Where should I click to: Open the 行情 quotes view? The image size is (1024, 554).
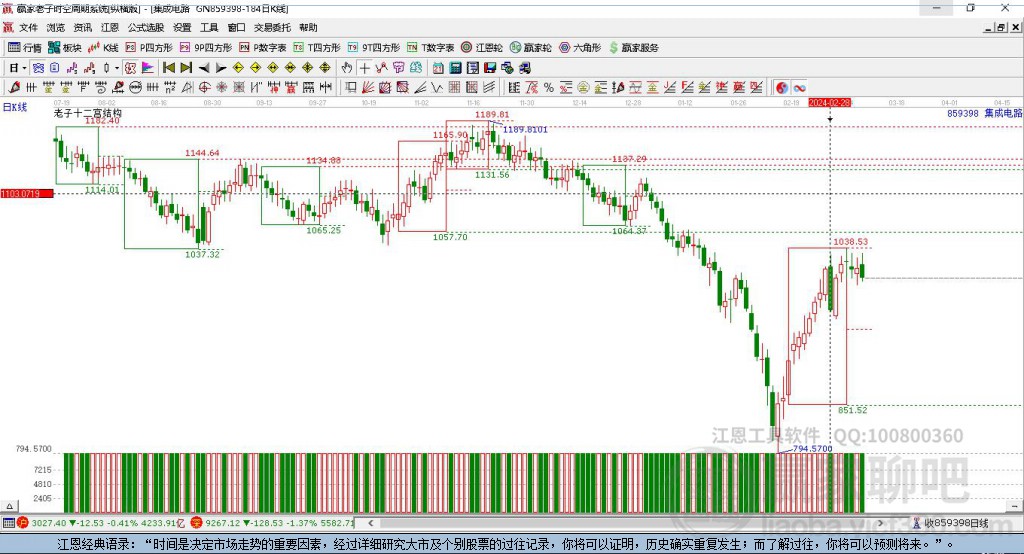tap(25, 48)
